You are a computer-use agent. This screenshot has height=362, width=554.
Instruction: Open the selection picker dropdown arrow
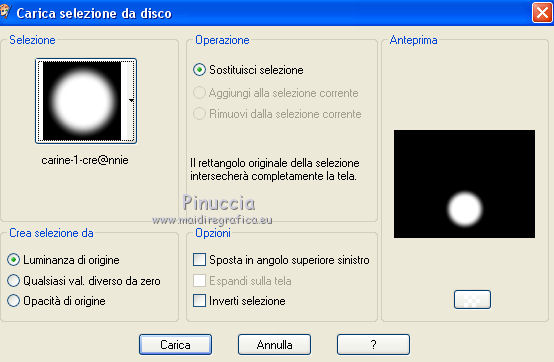point(131,101)
